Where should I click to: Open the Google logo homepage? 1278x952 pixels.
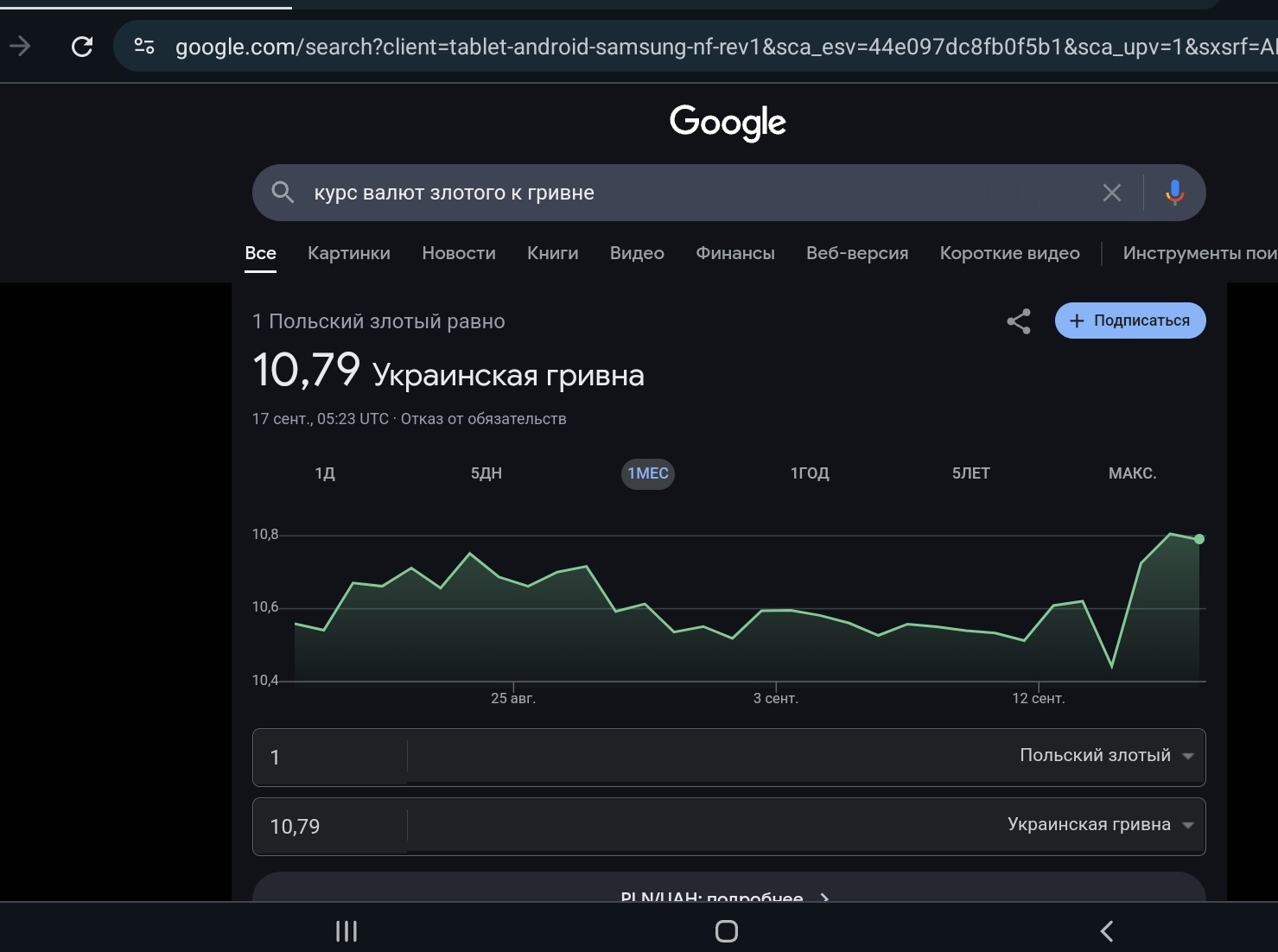point(728,122)
